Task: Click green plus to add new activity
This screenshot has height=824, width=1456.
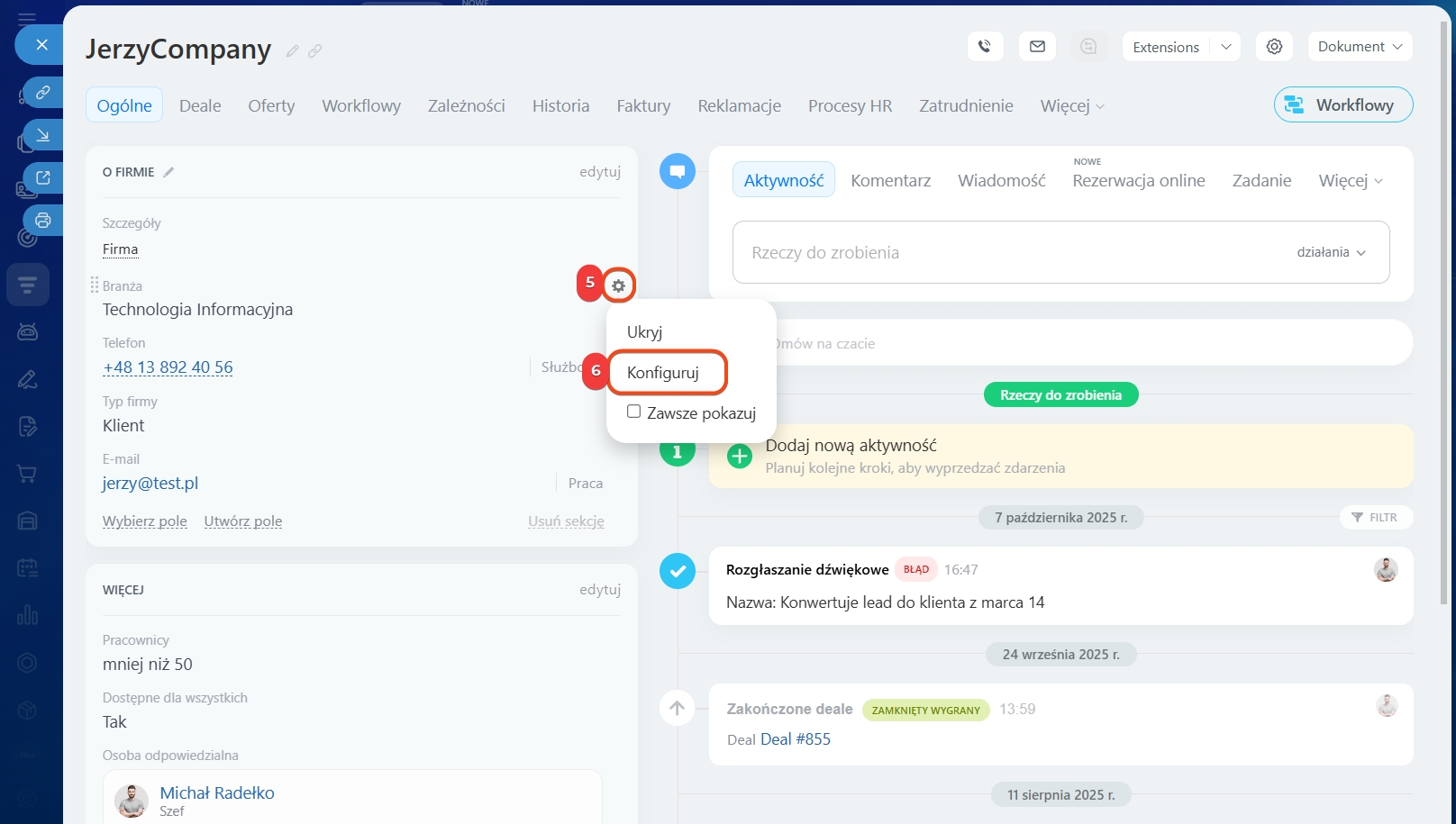Action: 739,456
